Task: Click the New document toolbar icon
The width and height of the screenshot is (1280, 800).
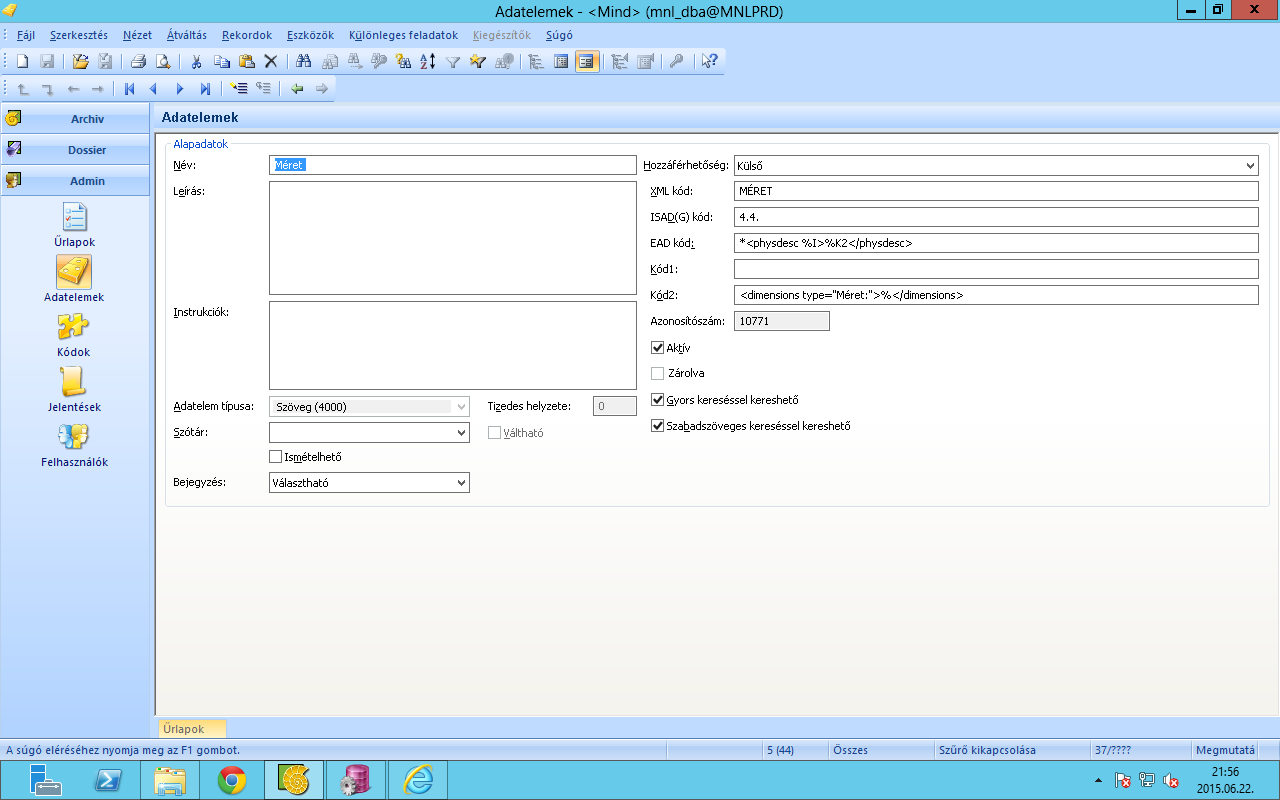Action: pyautogui.click(x=22, y=61)
